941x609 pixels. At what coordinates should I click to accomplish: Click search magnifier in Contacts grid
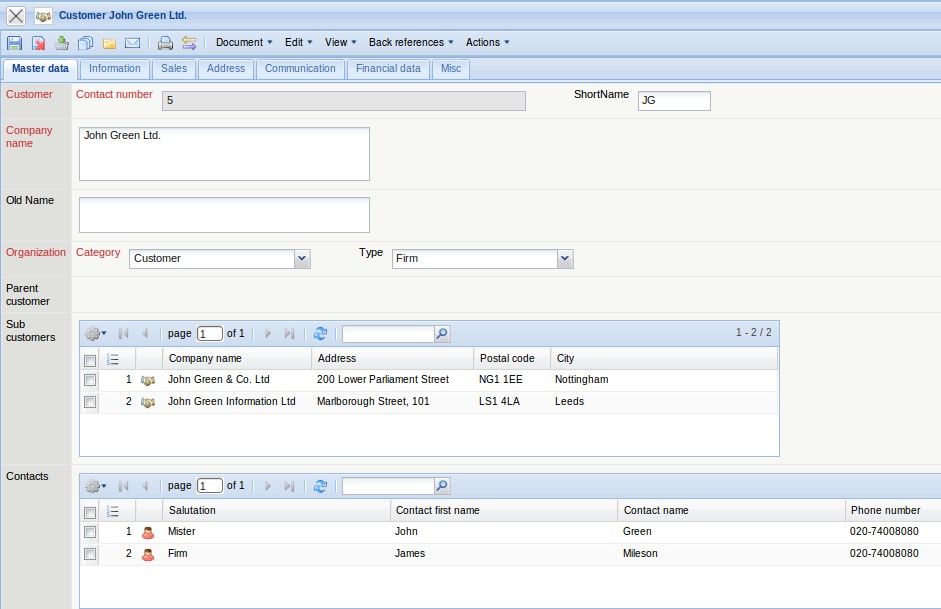442,486
